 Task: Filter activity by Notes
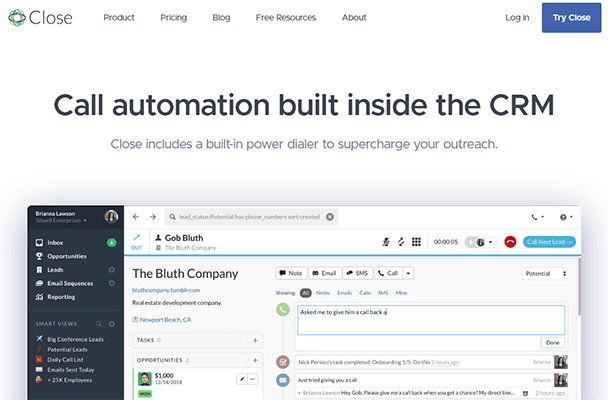click(x=323, y=293)
